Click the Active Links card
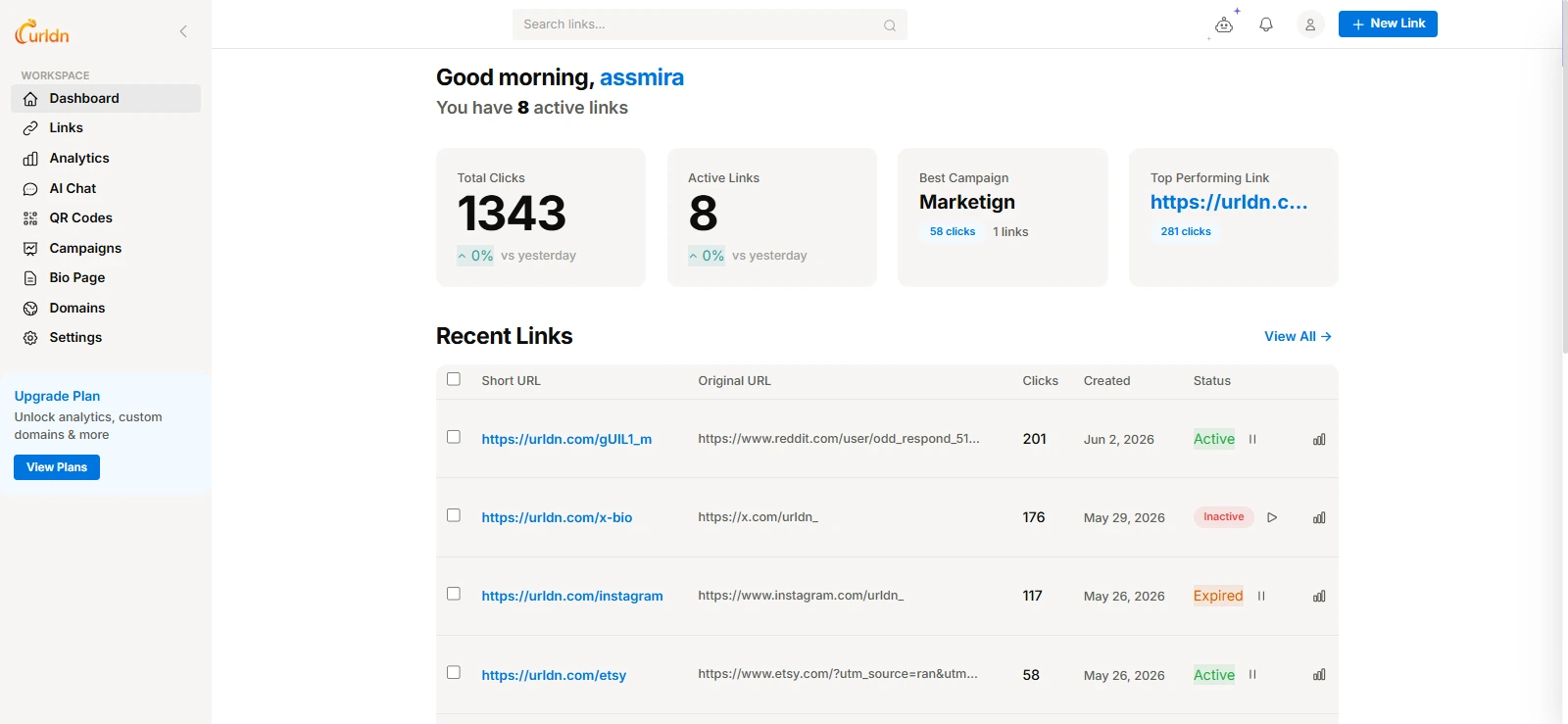Image resolution: width=1568 pixels, height=724 pixels. [x=772, y=217]
